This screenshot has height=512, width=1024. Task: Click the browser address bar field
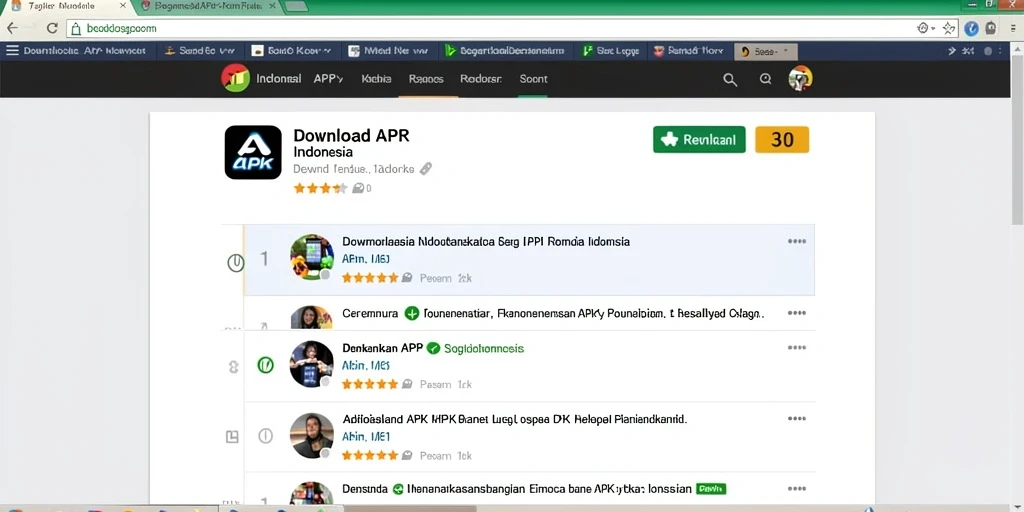[490, 29]
